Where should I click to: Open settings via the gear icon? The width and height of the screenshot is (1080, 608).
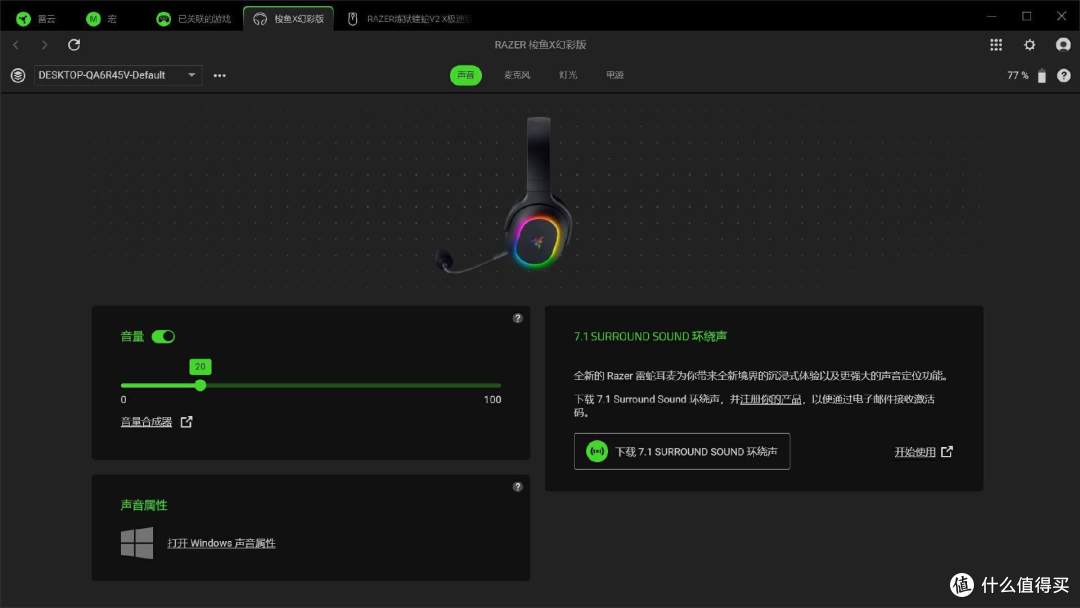1029,45
